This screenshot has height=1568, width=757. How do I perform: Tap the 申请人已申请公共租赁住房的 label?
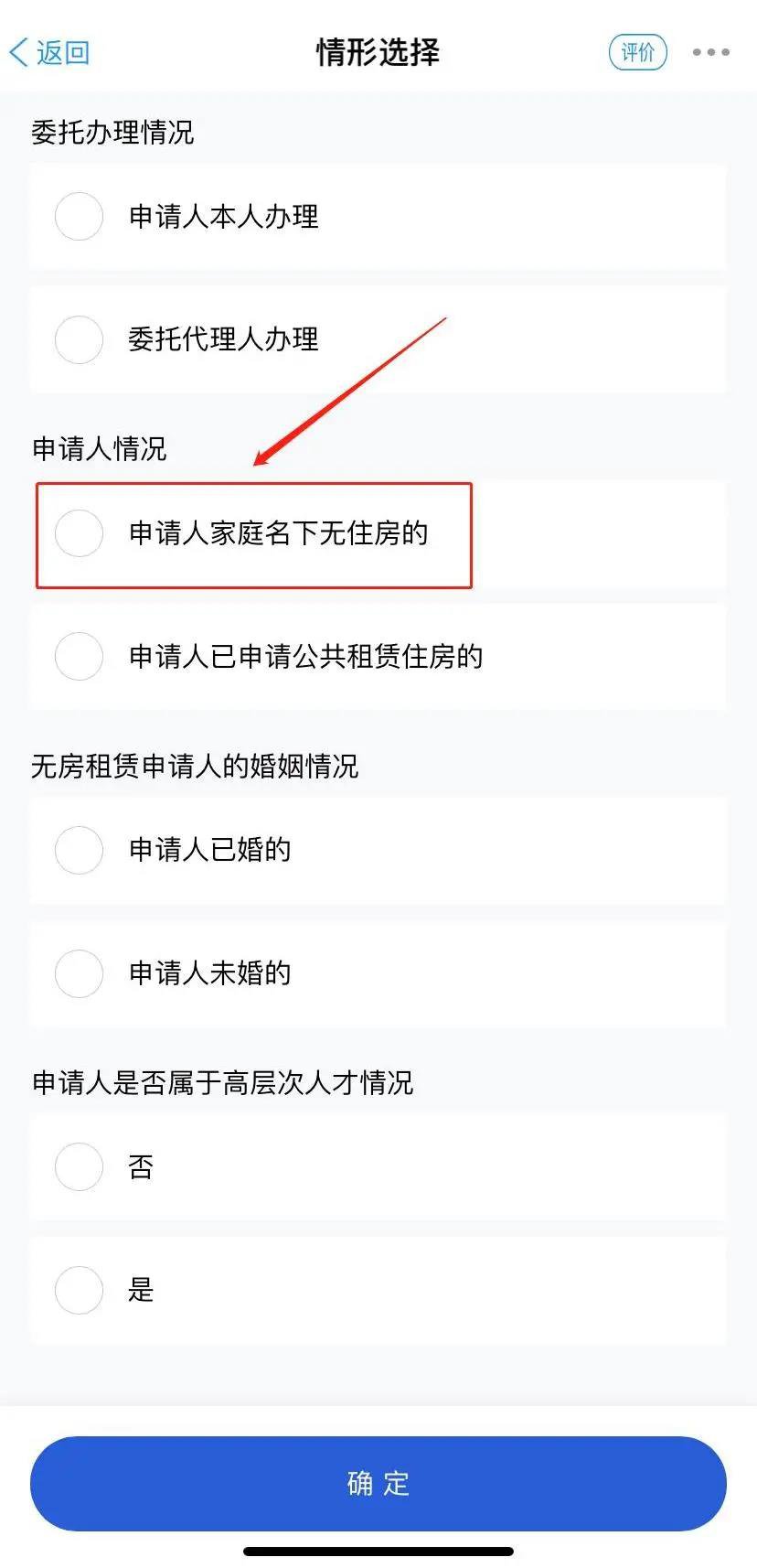click(x=306, y=656)
